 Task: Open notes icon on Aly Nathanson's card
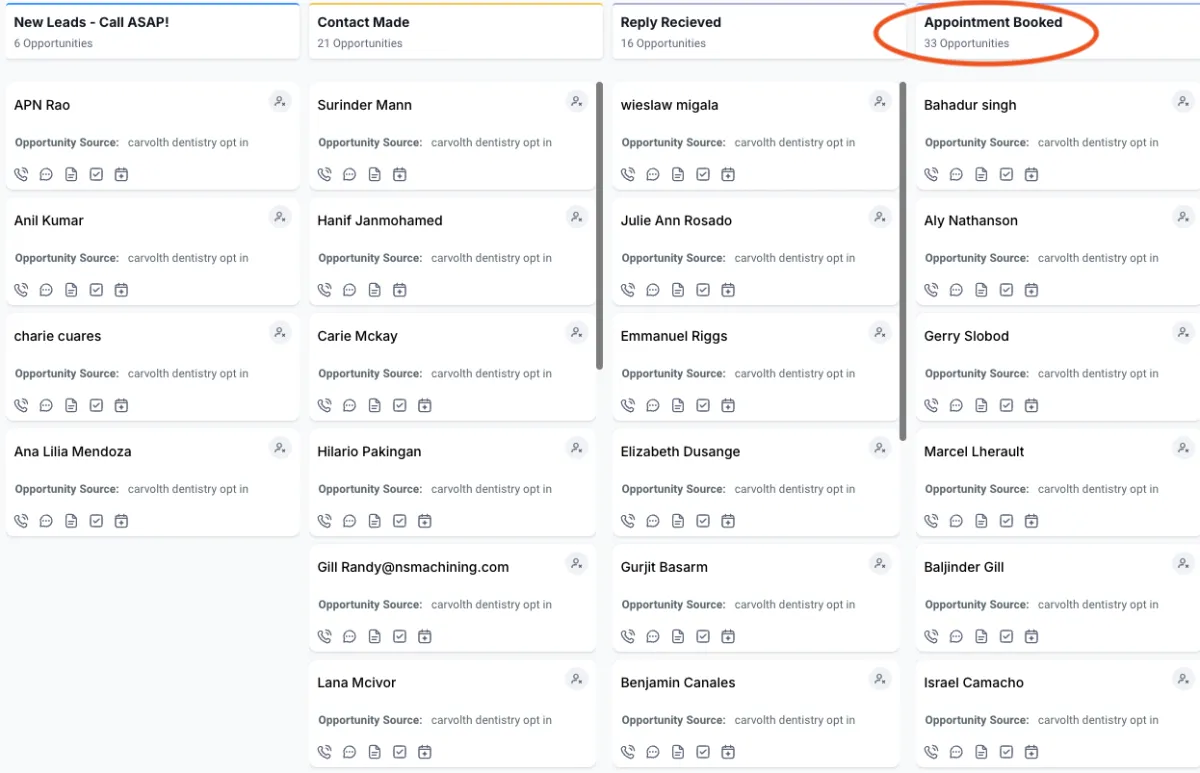click(x=981, y=290)
